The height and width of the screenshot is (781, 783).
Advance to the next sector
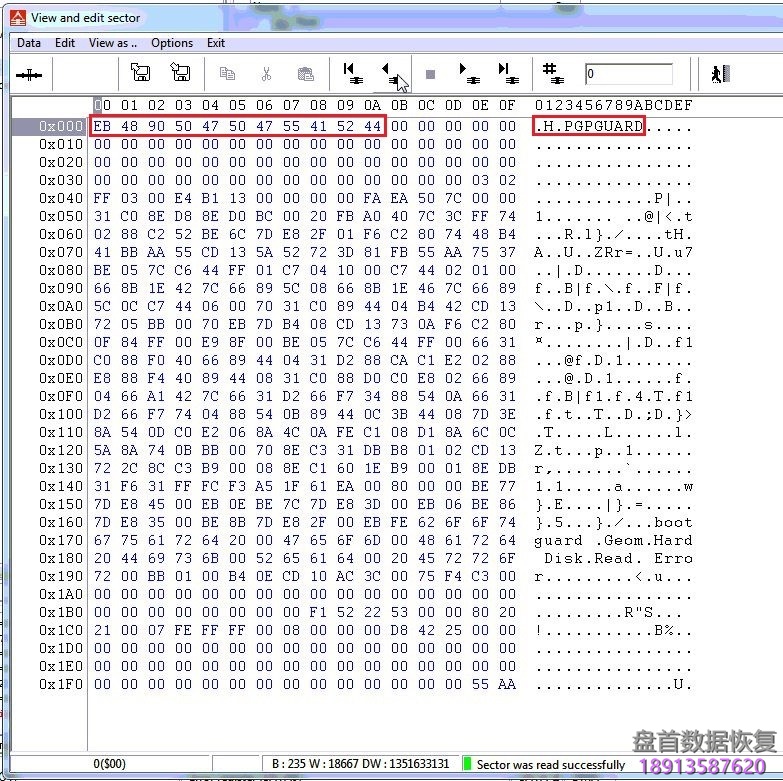tap(468, 73)
